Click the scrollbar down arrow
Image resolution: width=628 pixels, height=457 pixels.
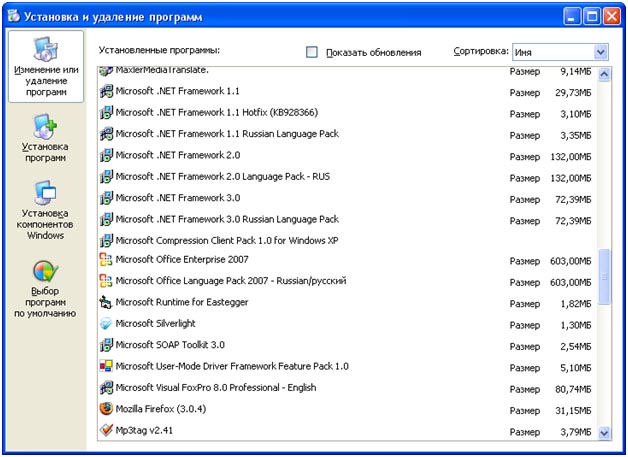coord(604,433)
